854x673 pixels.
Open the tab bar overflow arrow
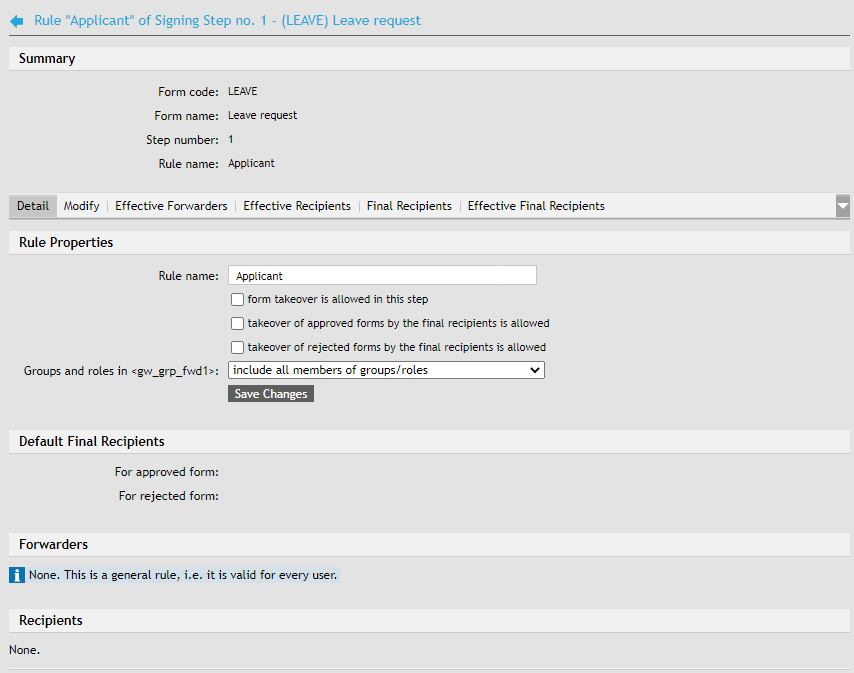[x=842, y=206]
